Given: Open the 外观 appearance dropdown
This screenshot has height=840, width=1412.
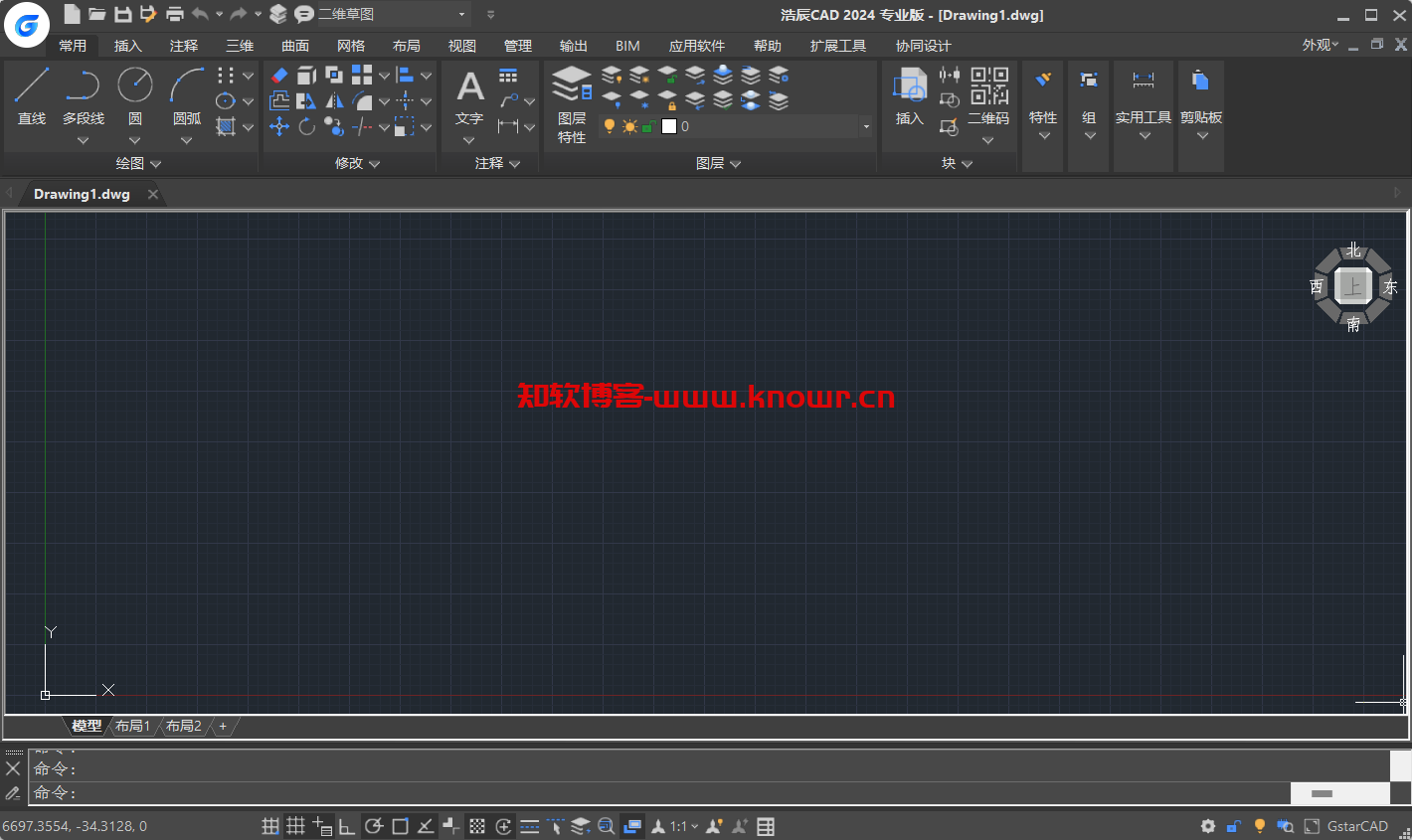Looking at the screenshot, I should 1321,45.
